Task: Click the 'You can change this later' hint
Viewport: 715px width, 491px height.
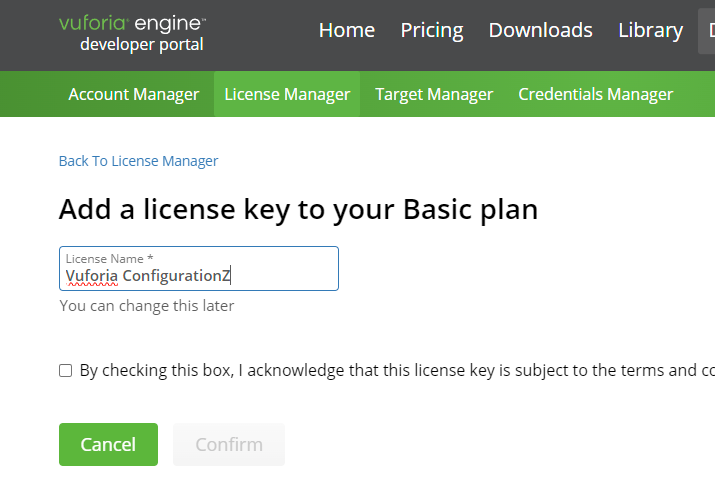Action: point(147,305)
